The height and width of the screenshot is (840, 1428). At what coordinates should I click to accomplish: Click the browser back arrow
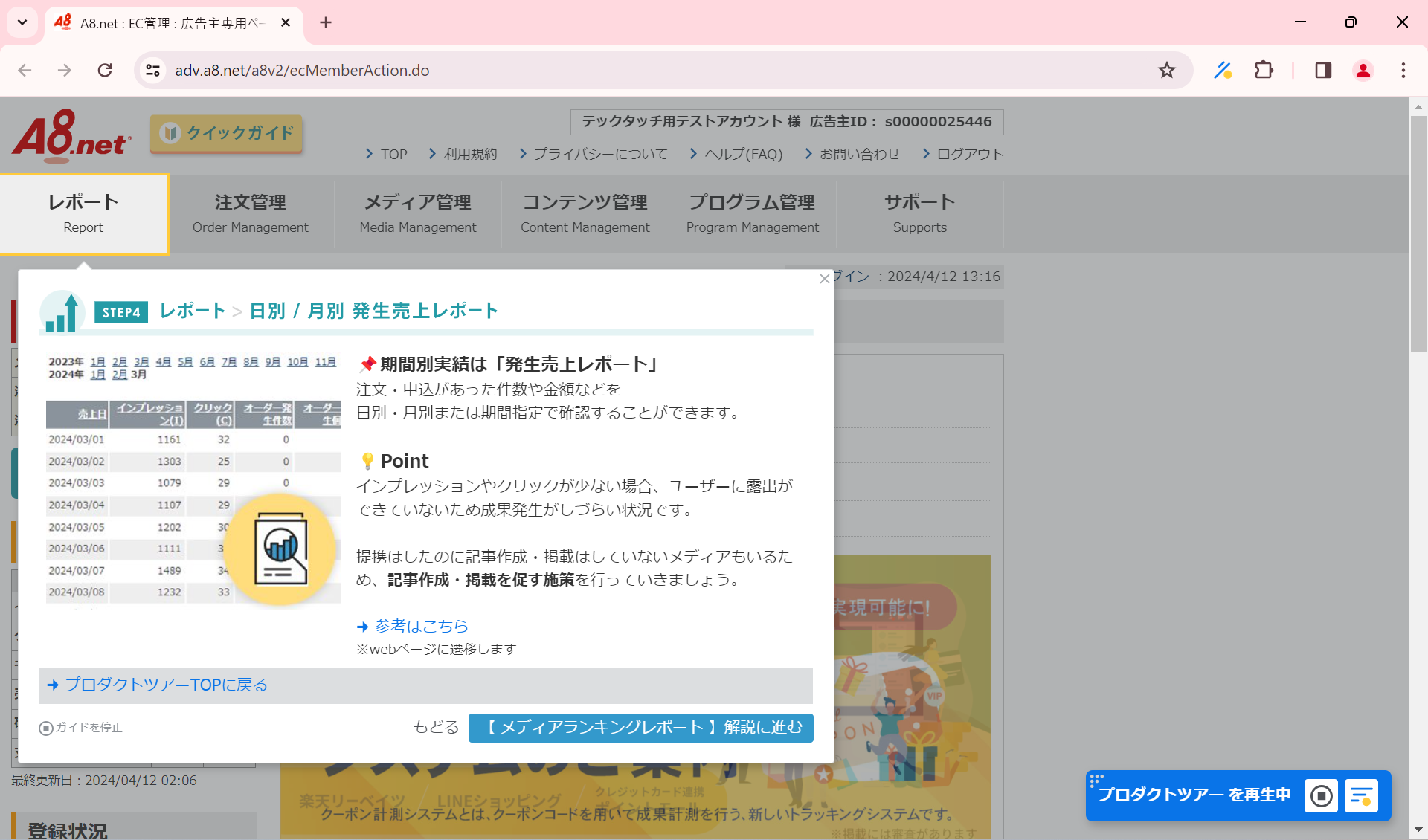(25, 70)
